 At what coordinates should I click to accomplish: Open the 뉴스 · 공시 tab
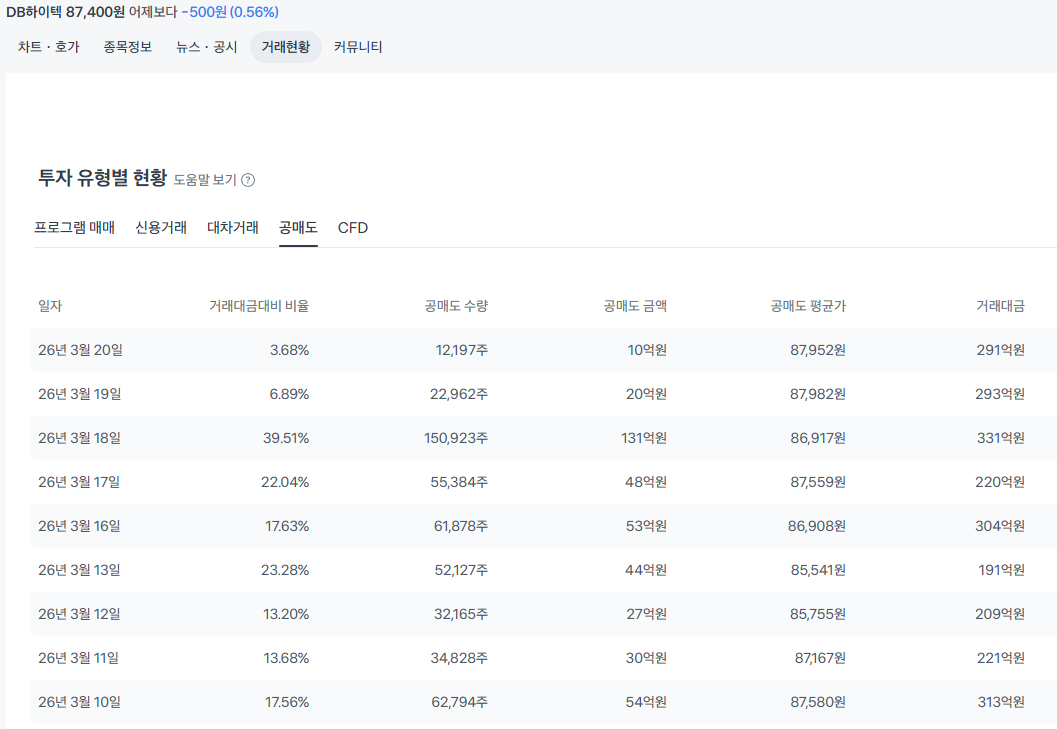point(206,47)
